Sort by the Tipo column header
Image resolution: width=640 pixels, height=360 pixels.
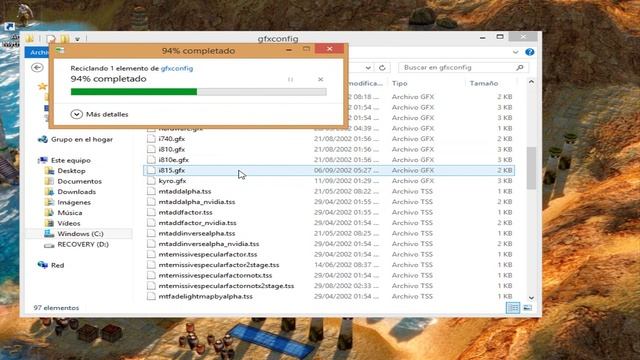click(400, 83)
